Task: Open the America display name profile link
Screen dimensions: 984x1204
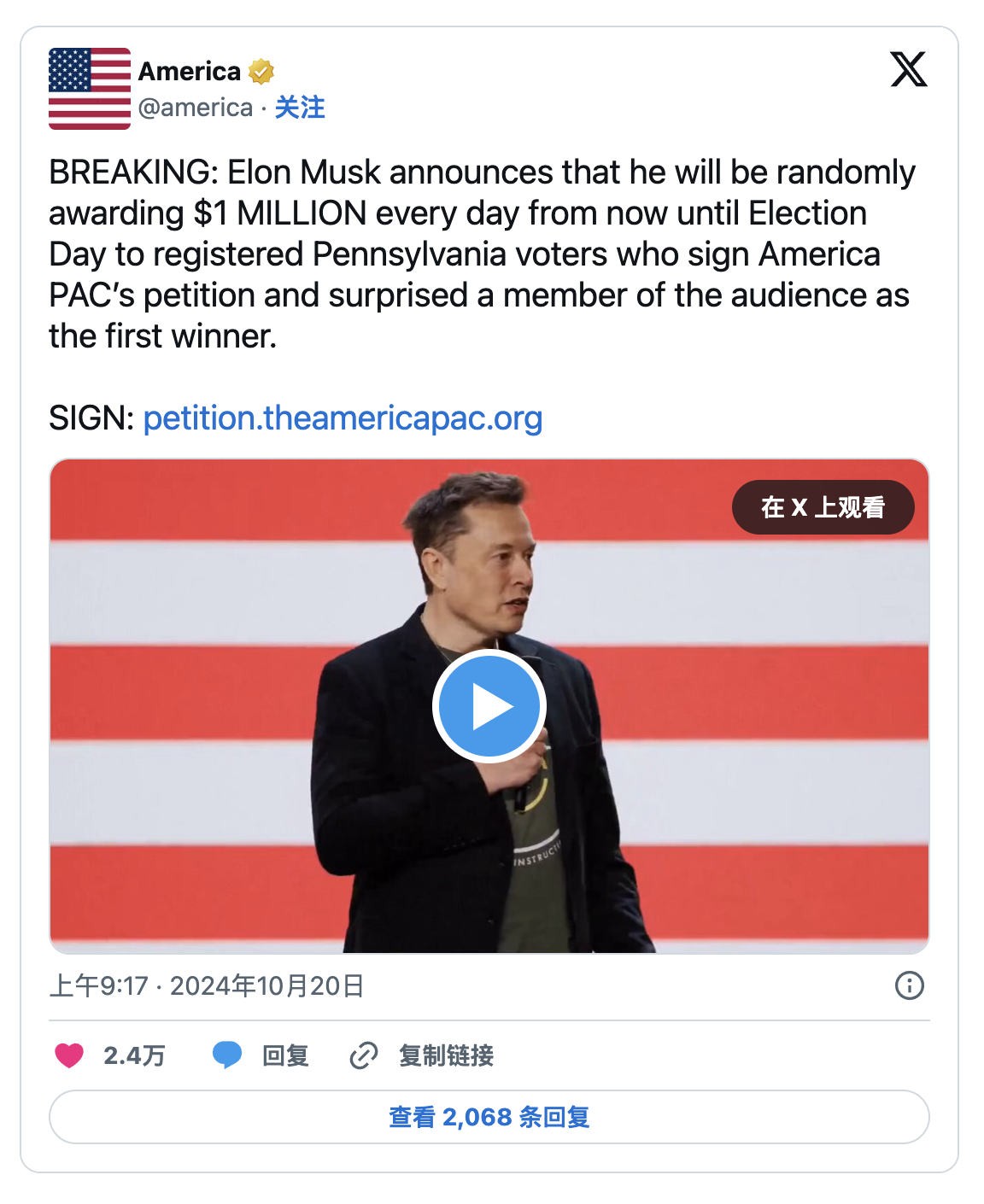Action: click(190, 72)
